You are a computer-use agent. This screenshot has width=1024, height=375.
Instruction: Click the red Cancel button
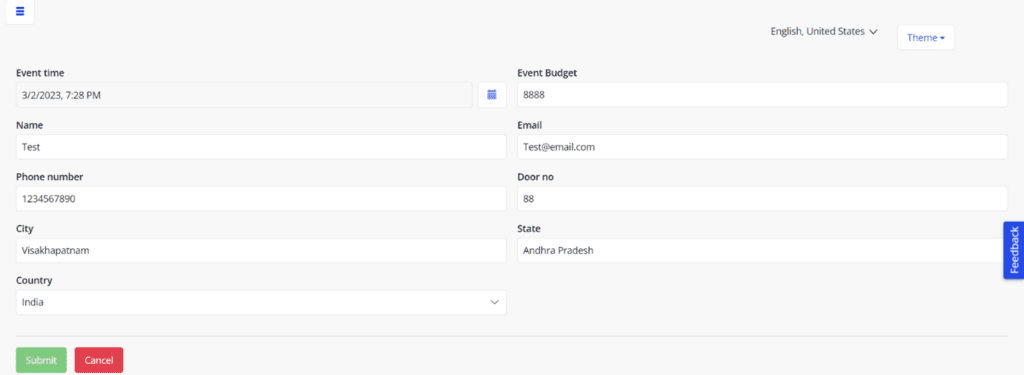tap(99, 360)
